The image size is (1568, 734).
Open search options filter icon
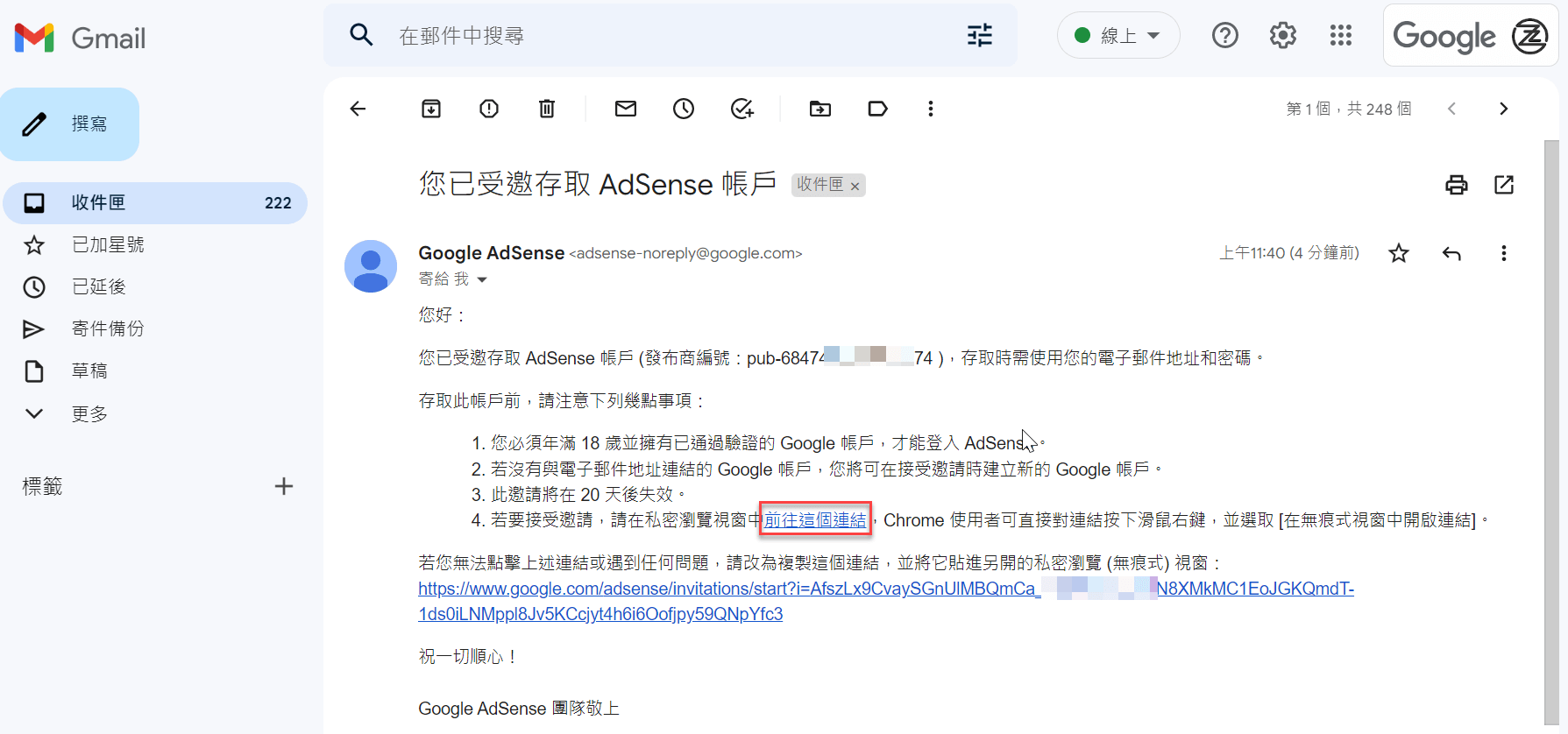click(980, 35)
